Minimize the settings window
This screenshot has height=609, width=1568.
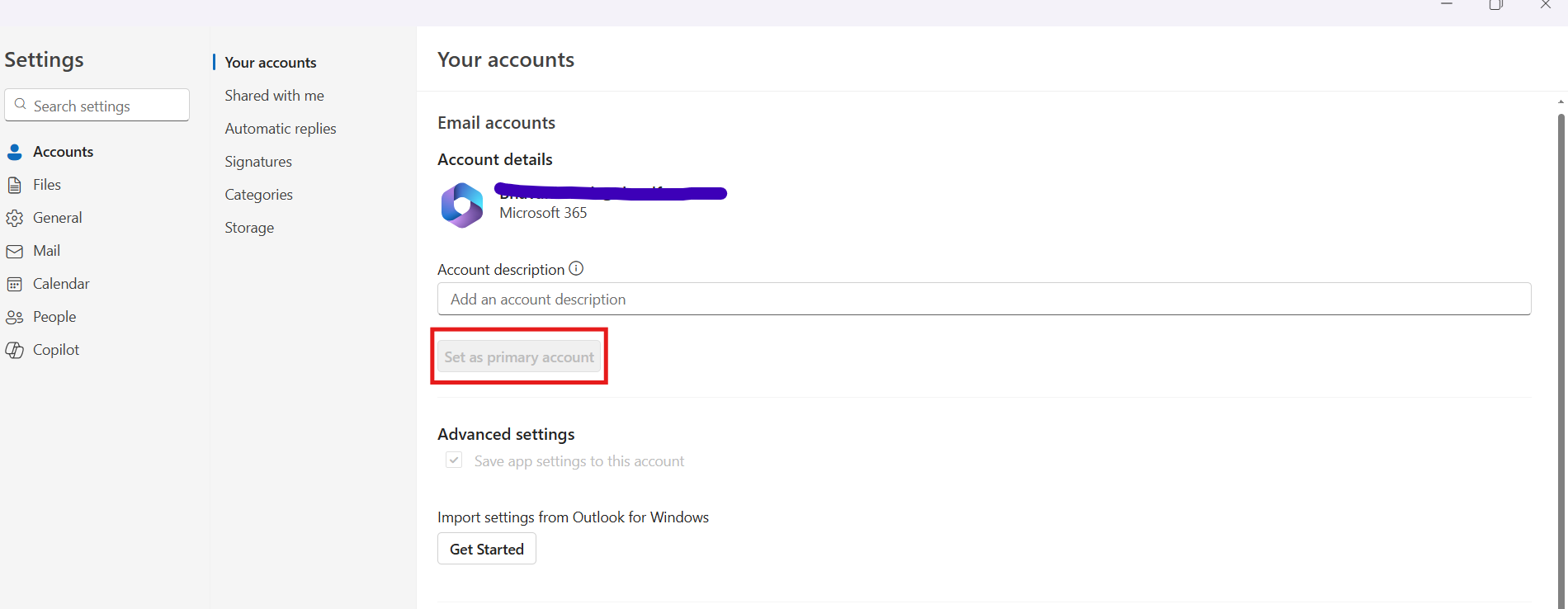click(1447, 5)
